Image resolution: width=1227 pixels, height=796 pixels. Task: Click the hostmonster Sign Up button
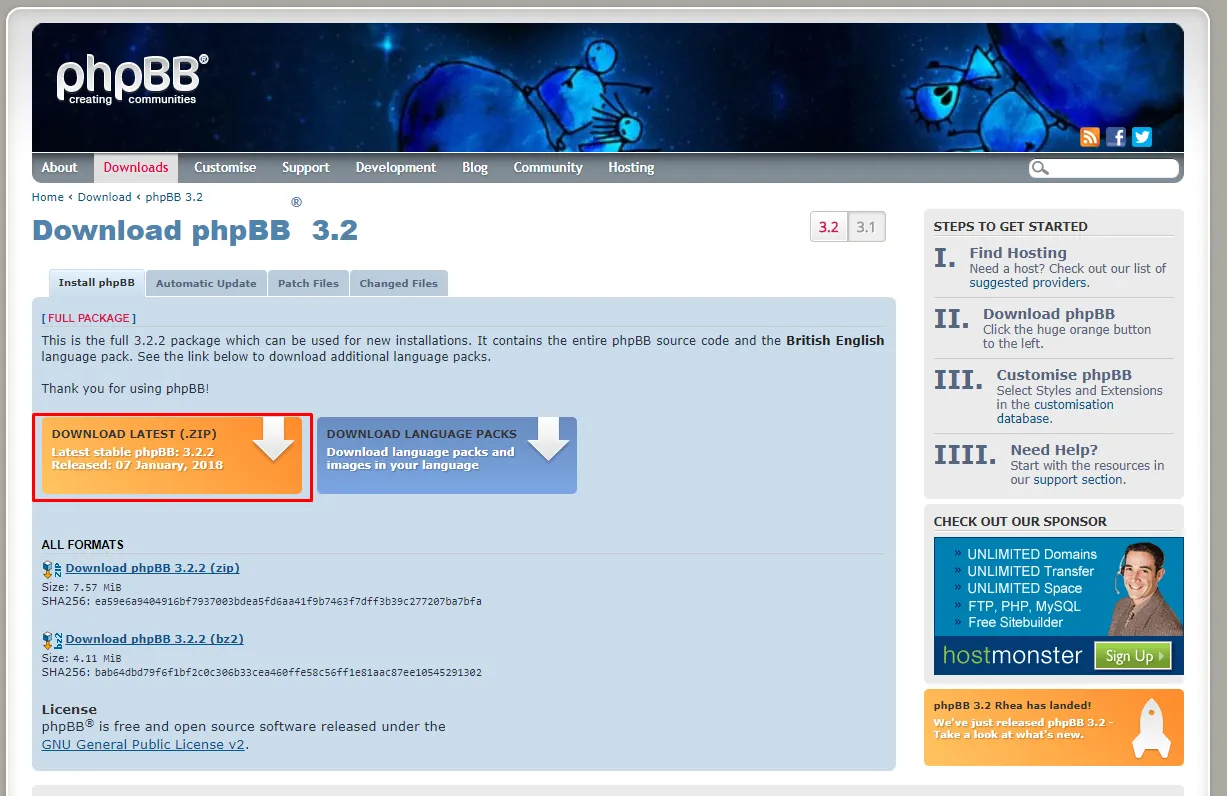tap(1133, 656)
